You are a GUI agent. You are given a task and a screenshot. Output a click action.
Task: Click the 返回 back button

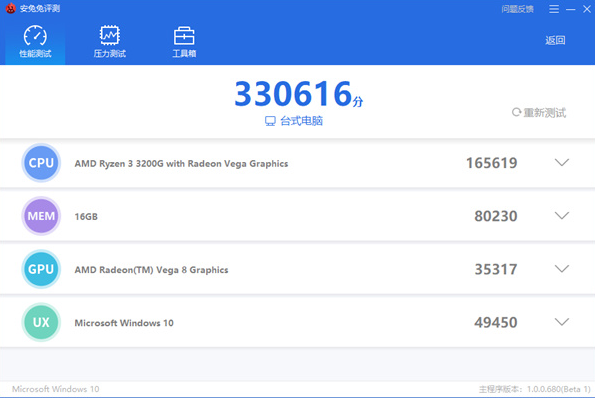pos(555,40)
